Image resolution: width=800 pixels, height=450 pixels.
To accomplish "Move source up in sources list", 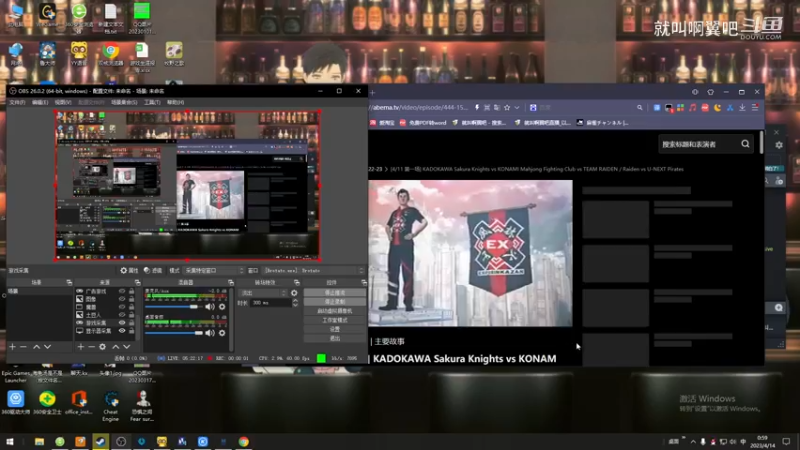I will coord(116,346).
